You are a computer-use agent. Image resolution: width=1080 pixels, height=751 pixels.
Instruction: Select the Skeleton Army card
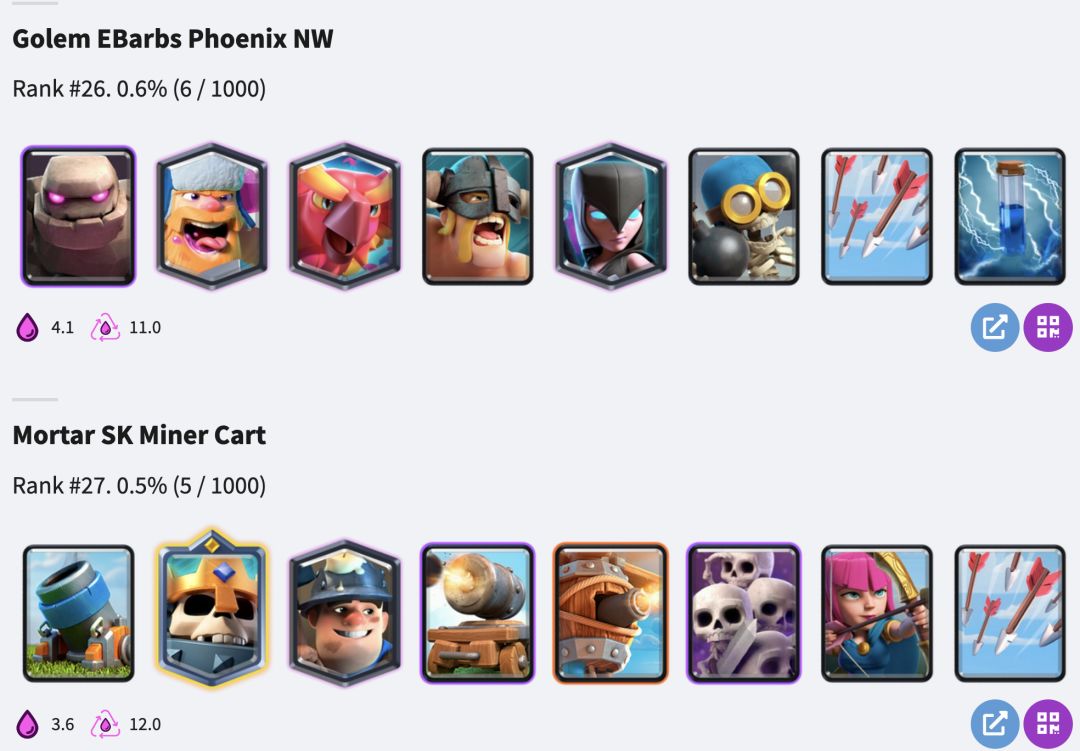(744, 613)
